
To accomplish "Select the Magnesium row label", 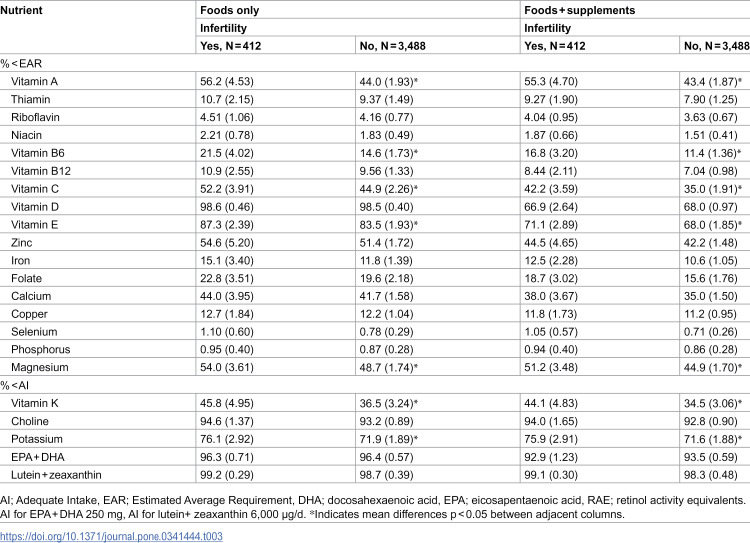I will pyautogui.click(x=40, y=367).
